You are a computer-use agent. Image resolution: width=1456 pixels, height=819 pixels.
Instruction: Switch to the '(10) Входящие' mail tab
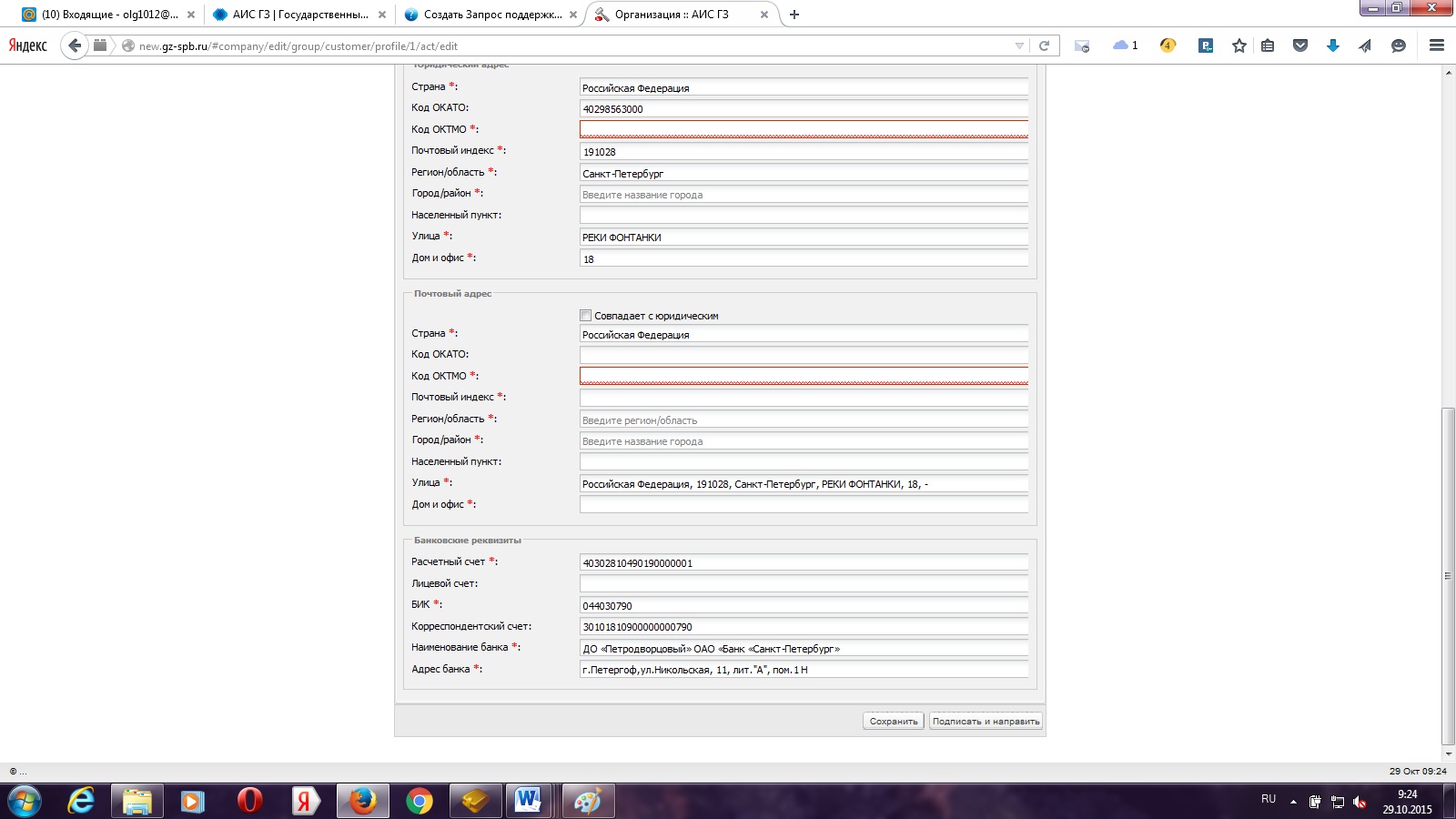point(109,15)
